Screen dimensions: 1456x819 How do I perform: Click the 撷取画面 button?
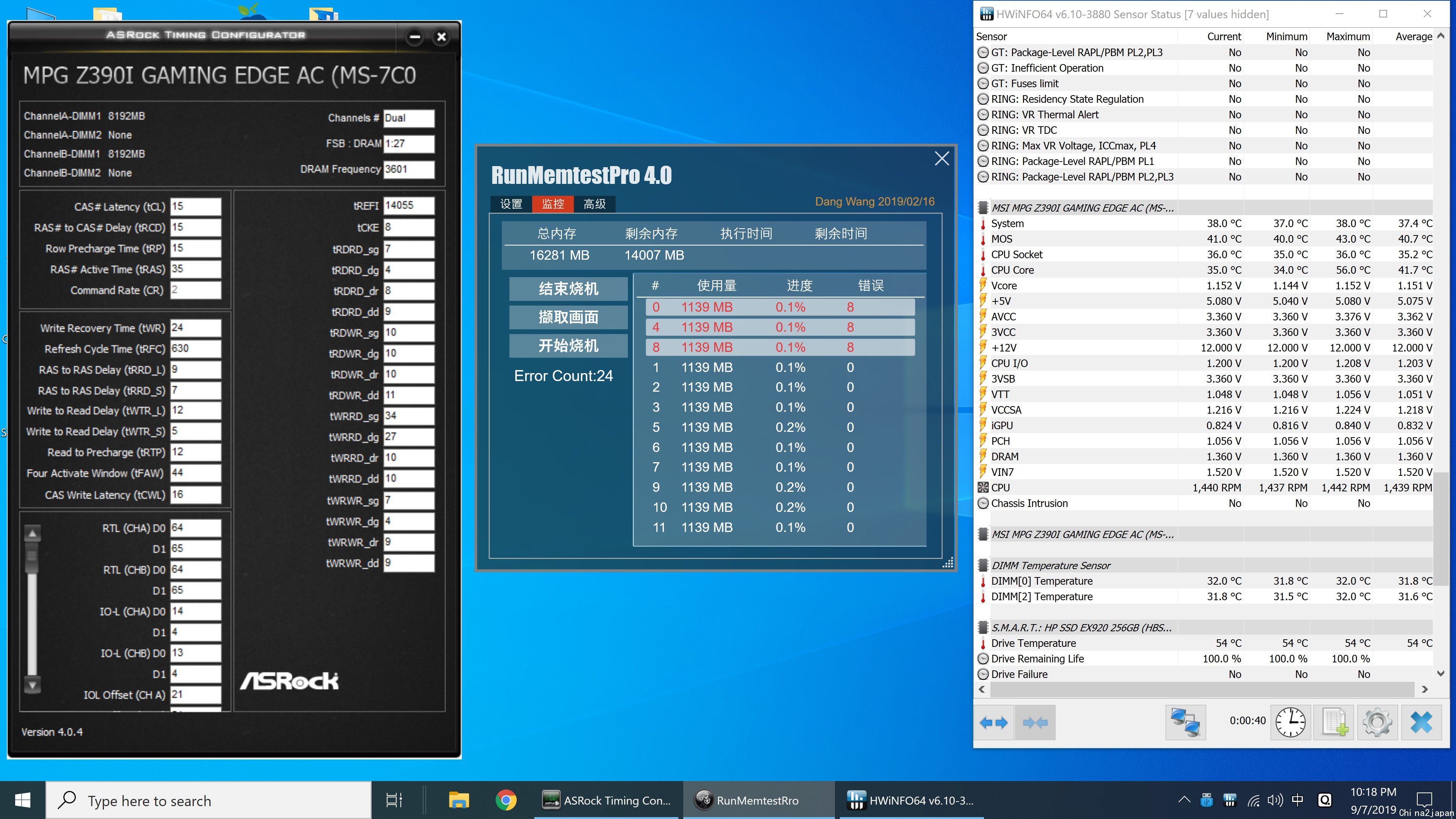[x=568, y=317]
